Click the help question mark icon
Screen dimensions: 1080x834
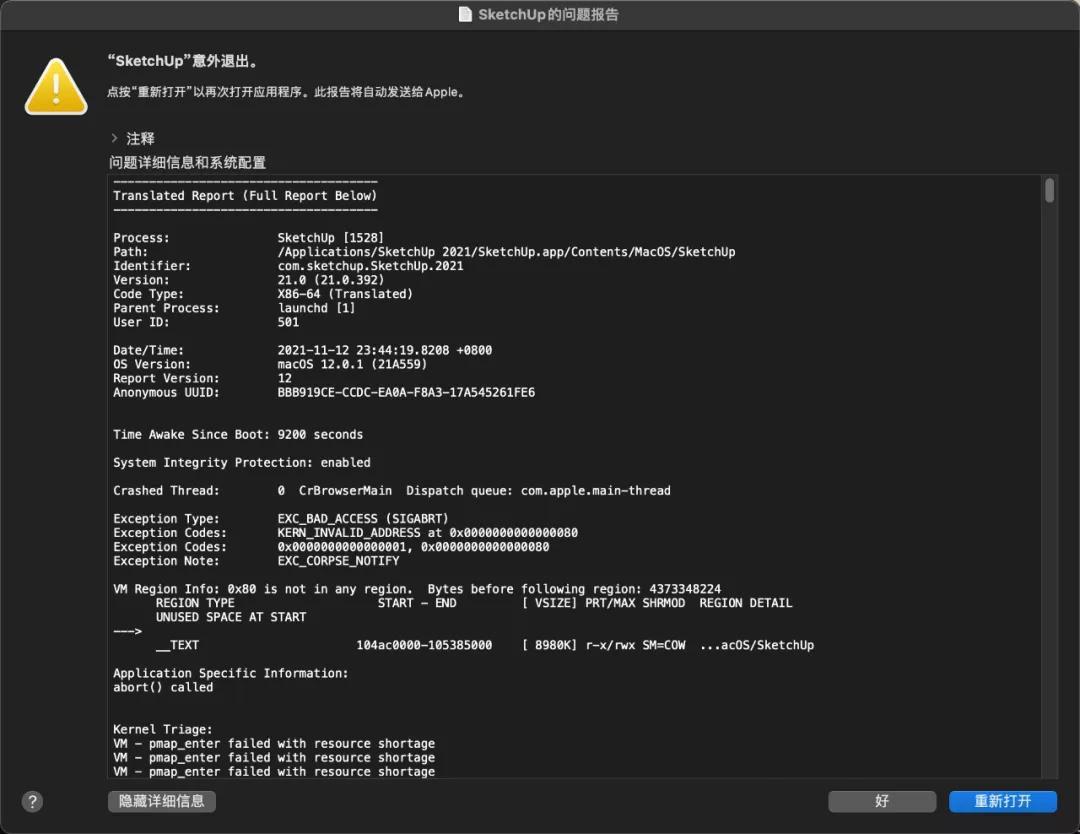coord(32,801)
